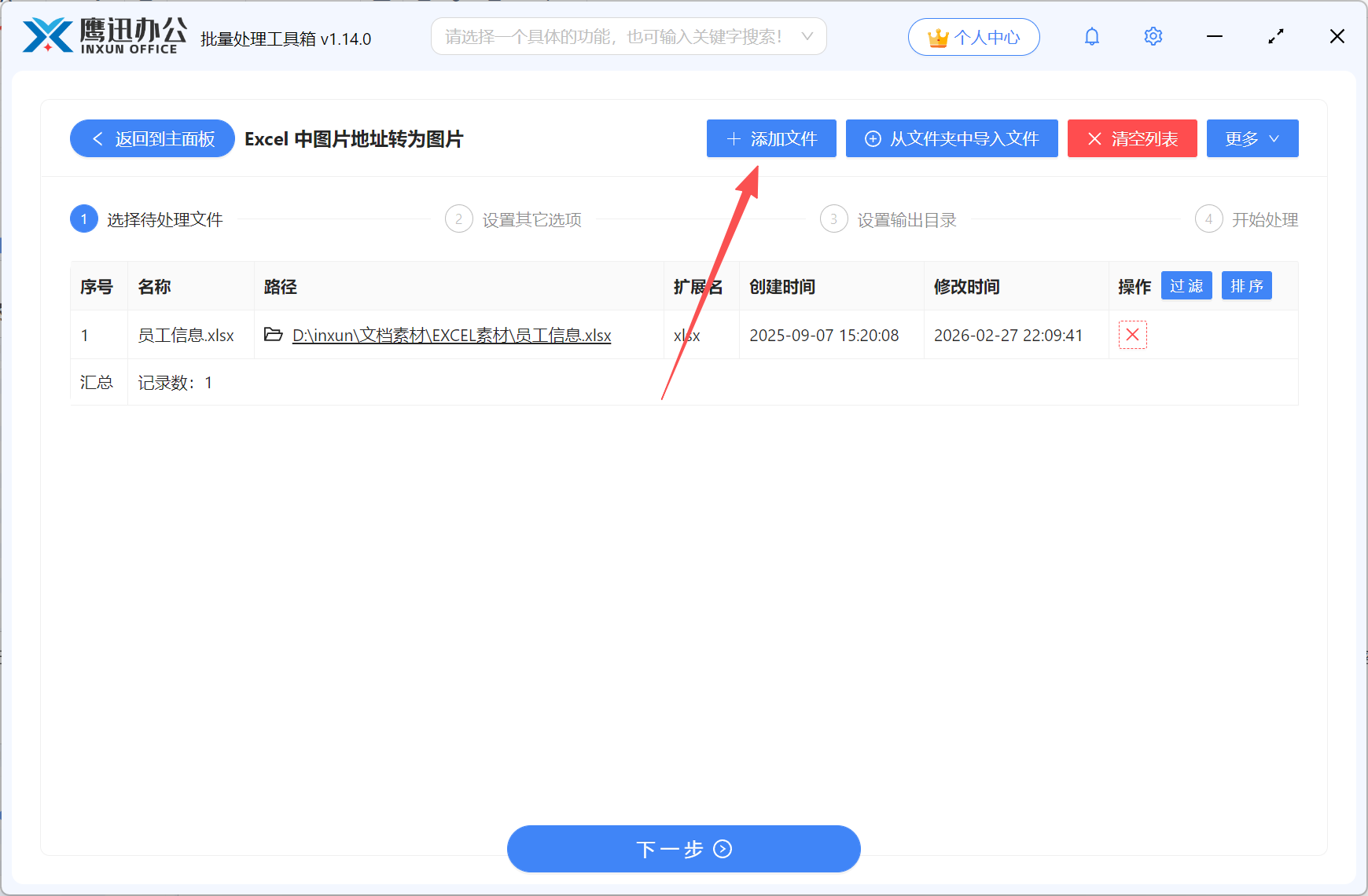This screenshot has width=1368, height=896.
Task: Enable 排序 sorting
Action: [x=1246, y=285]
